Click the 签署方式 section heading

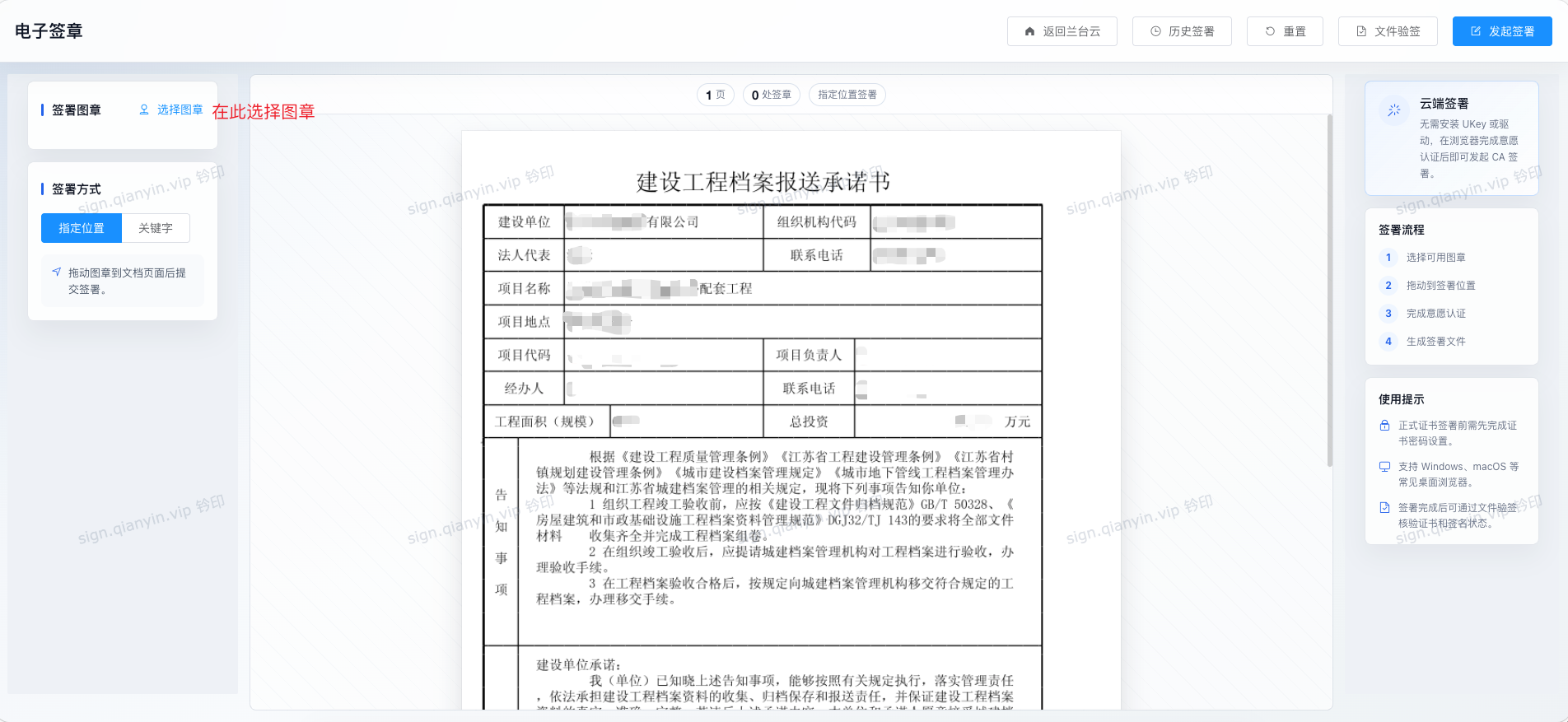[x=76, y=189]
